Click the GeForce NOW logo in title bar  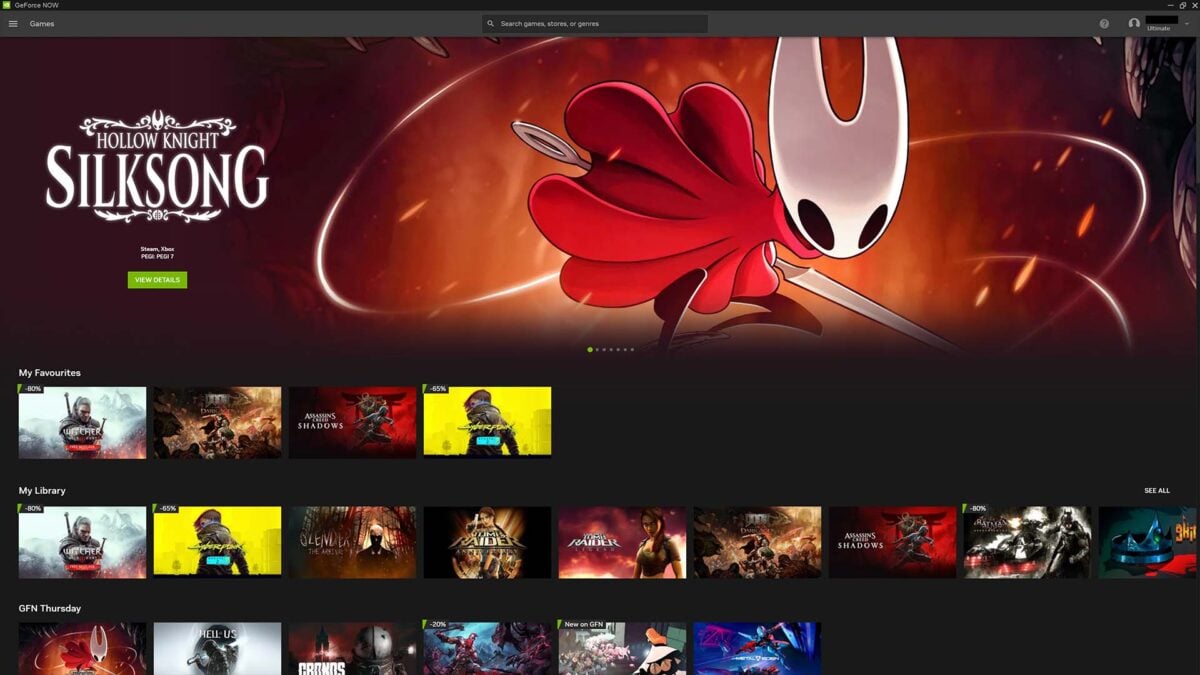tap(6, 5)
